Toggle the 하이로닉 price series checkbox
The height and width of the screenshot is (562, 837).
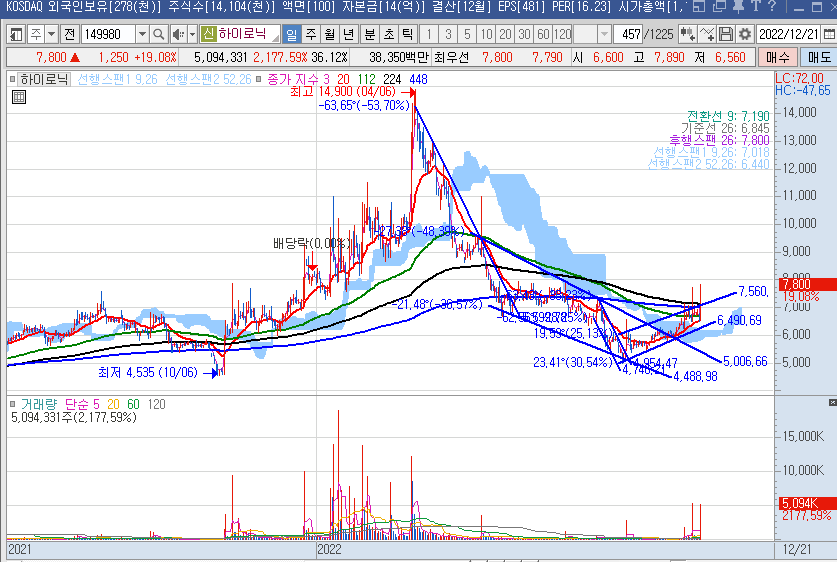pyautogui.click(x=13, y=80)
